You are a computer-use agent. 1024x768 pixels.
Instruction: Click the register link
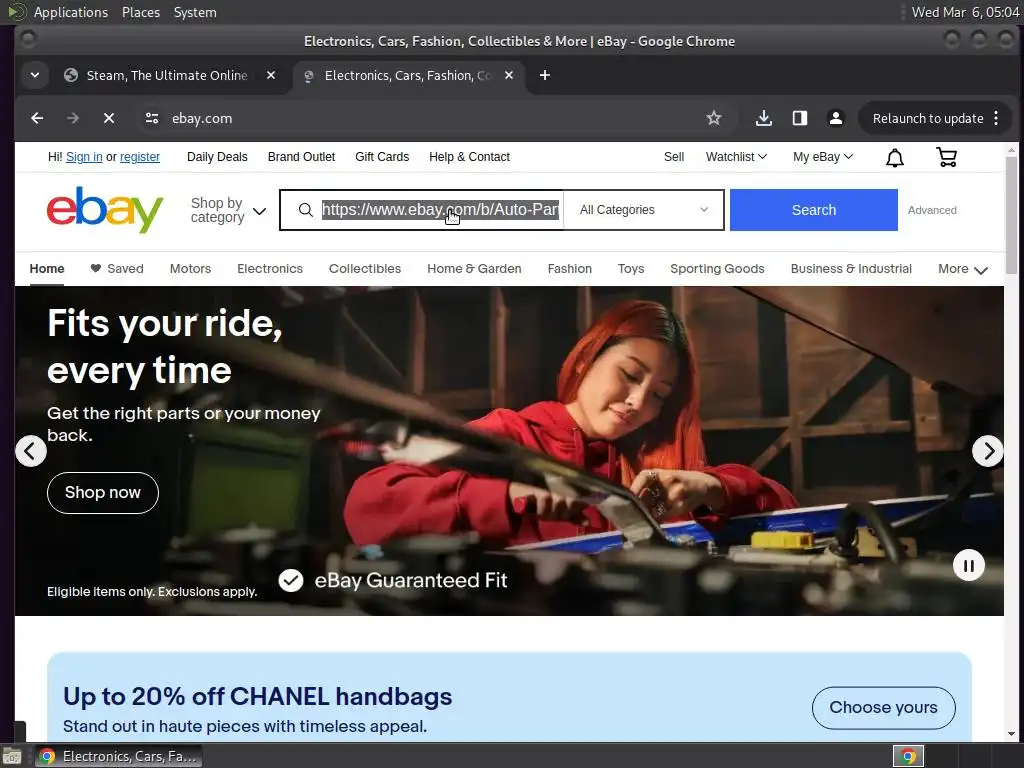[140, 157]
